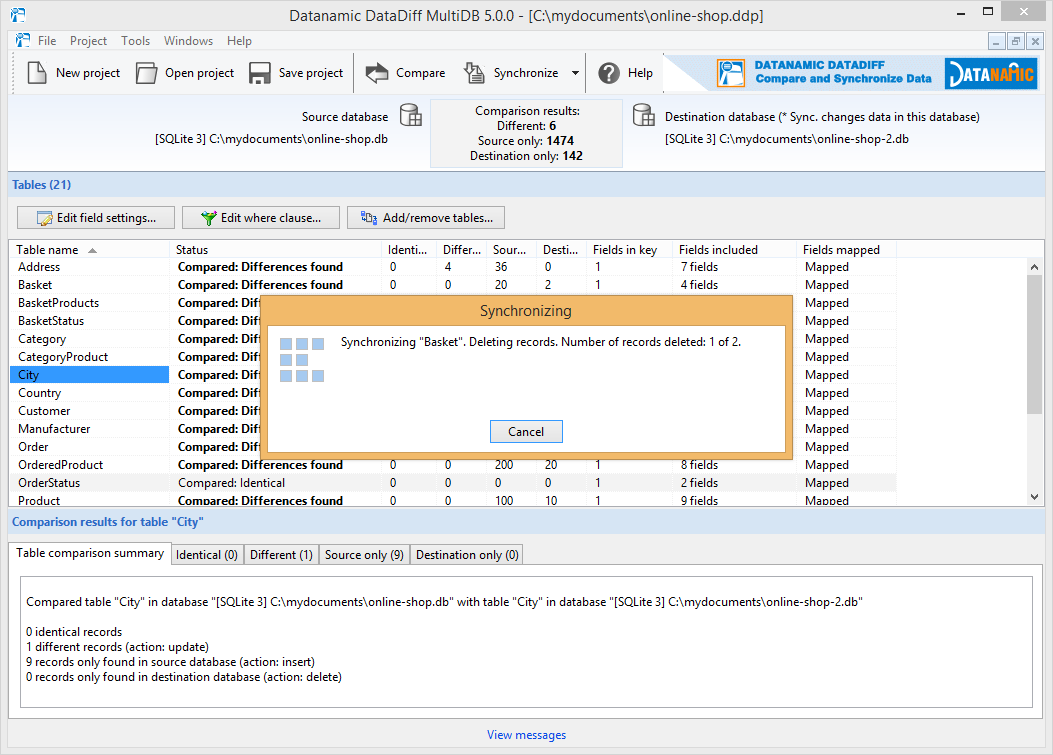Open the Synchronize dropdown arrow
This screenshot has height=755, width=1053.
[x=576, y=73]
